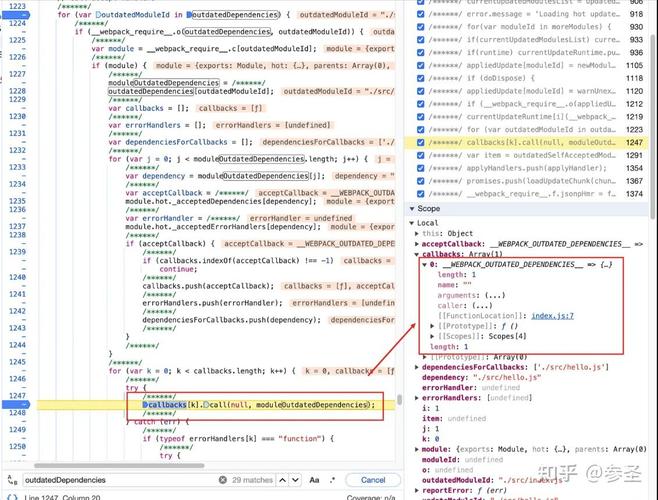Expand the module object in scope
The image size is (658, 500).
[x=417, y=449]
